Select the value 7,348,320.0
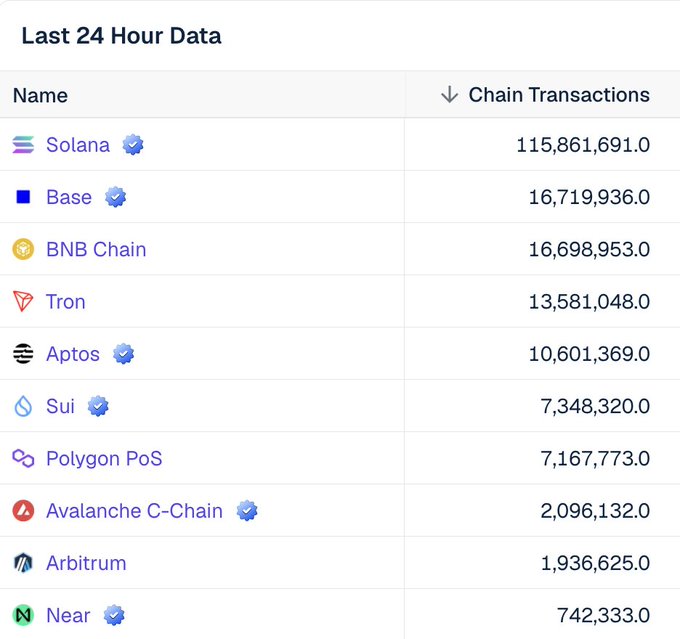 coord(595,406)
